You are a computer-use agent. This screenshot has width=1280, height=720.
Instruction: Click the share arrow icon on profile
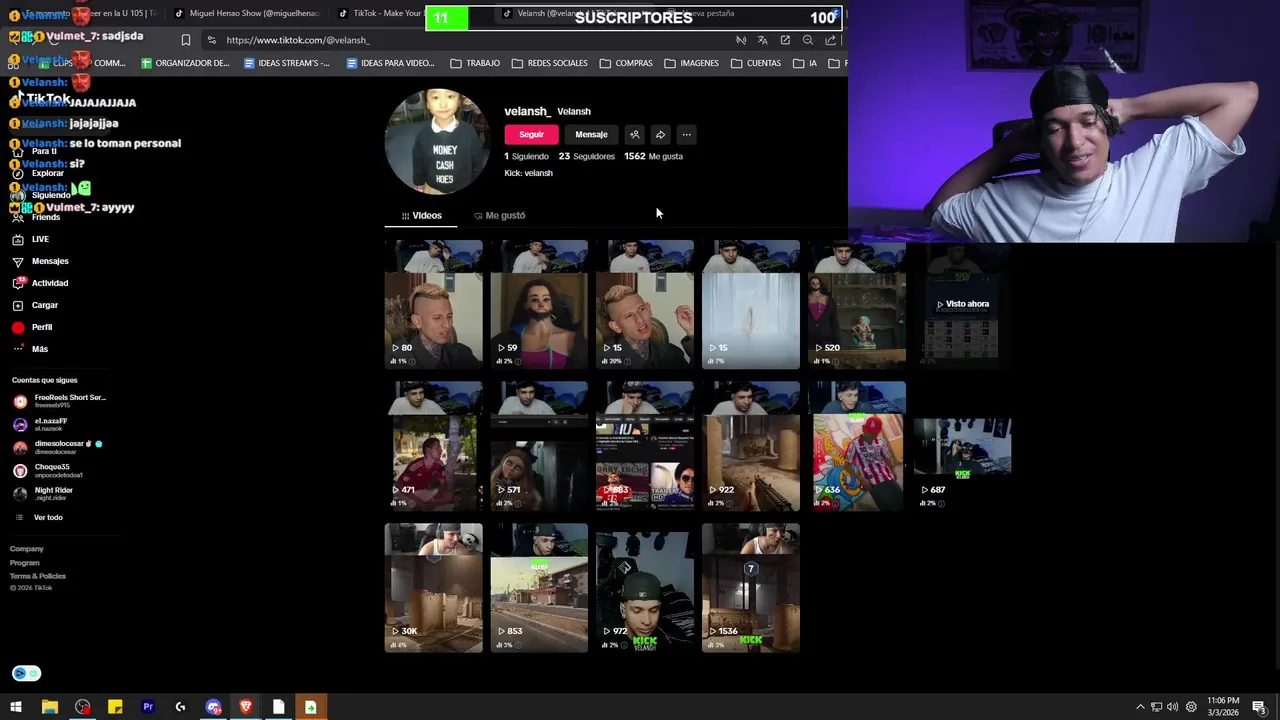point(660,134)
